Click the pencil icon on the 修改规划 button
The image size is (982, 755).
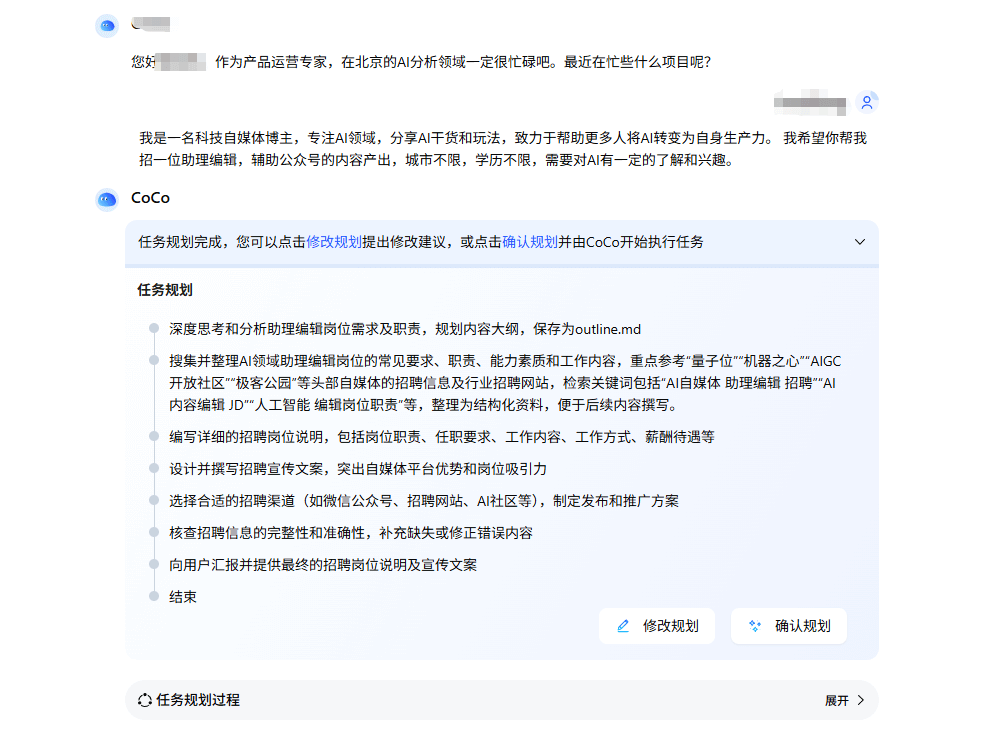623,626
